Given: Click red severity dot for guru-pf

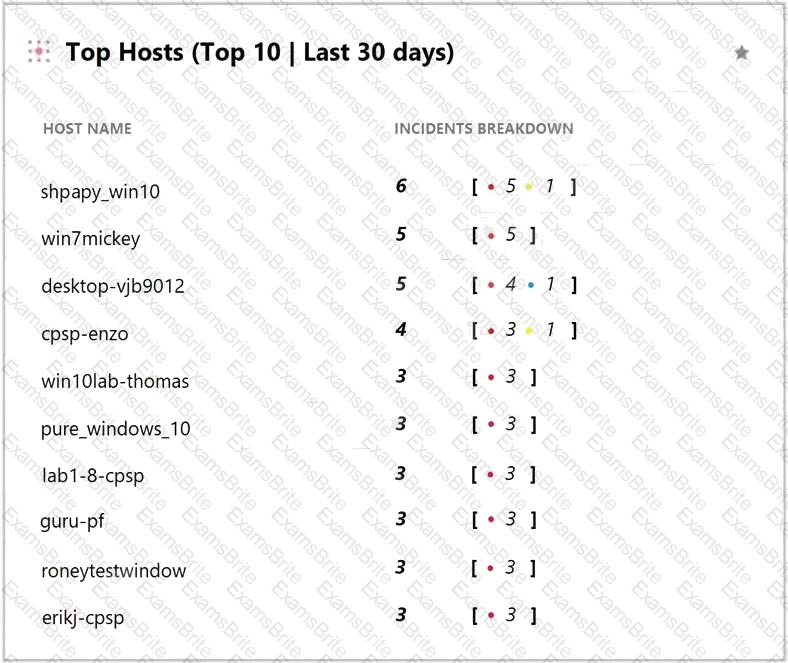Looking at the screenshot, I should coord(490,520).
